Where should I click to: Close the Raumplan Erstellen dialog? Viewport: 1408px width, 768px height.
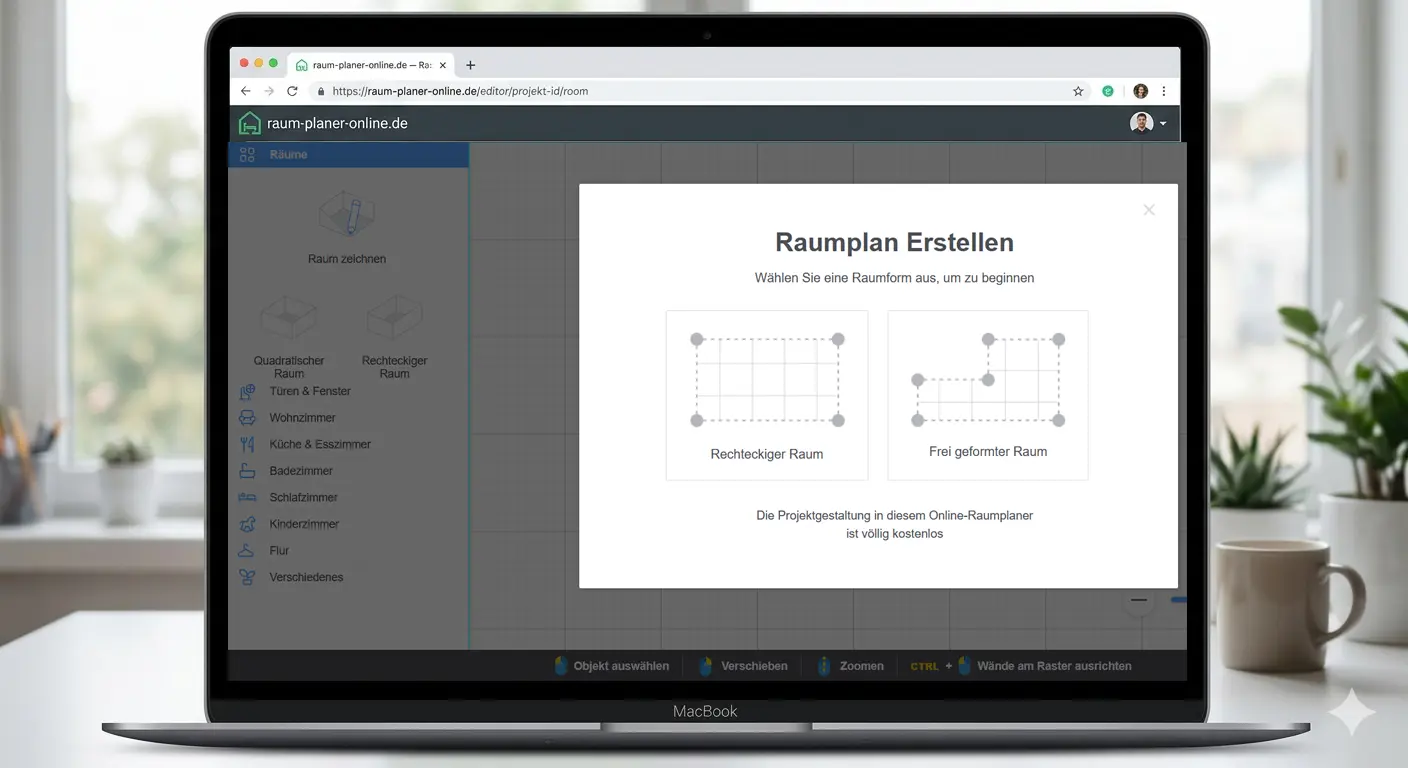(1149, 210)
